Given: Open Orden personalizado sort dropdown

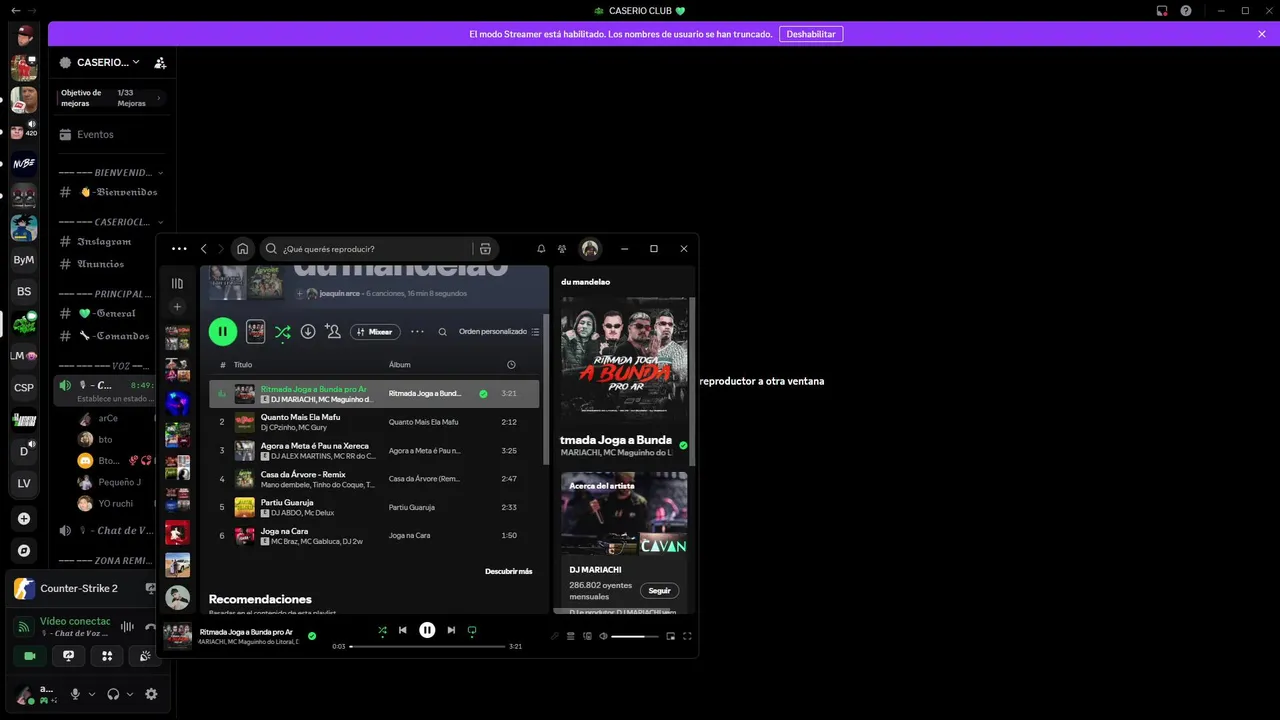Looking at the screenshot, I should [x=499, y=331].
